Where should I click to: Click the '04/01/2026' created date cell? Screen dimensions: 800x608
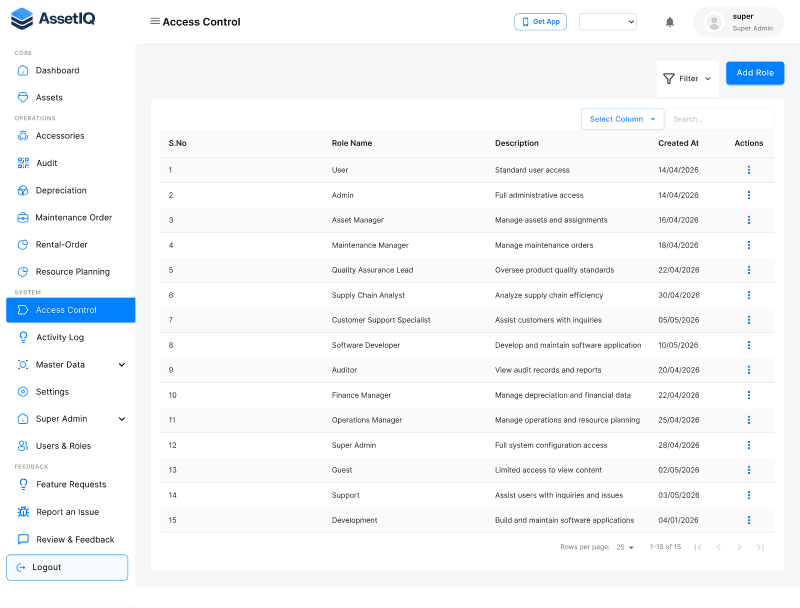tap(678, 520)
